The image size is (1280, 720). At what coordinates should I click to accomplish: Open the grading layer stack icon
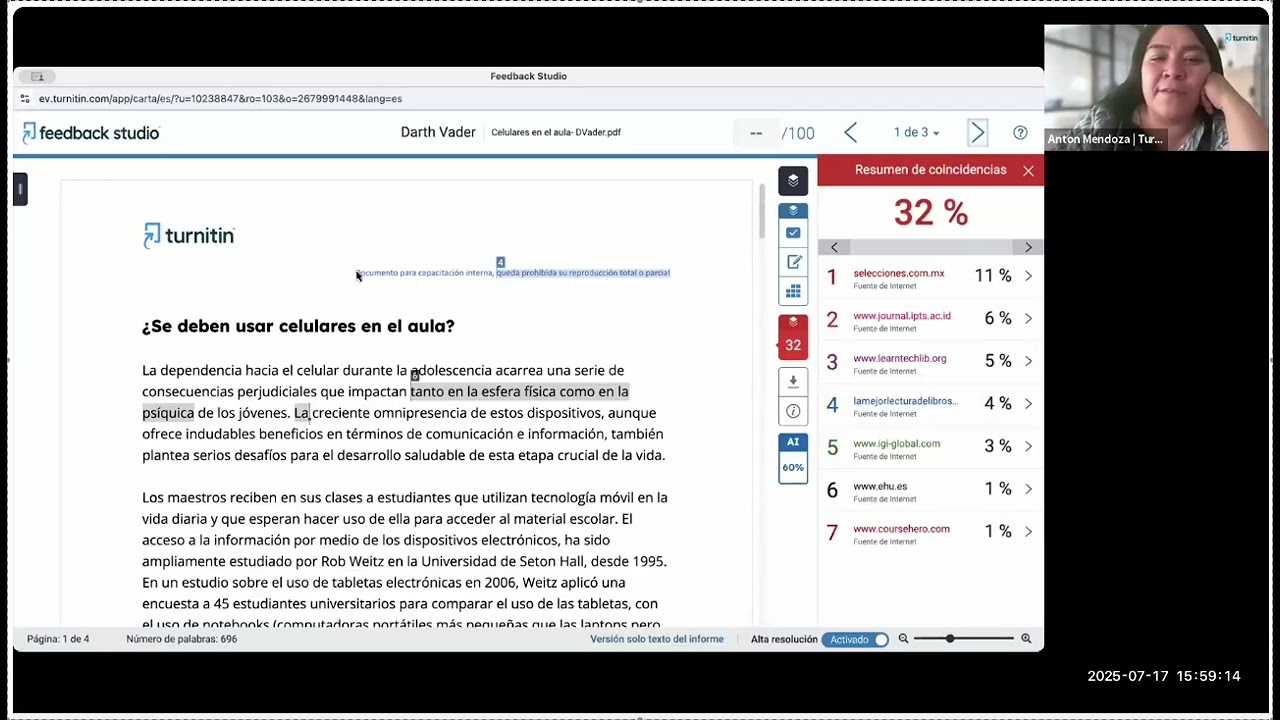tap(793, 211)
